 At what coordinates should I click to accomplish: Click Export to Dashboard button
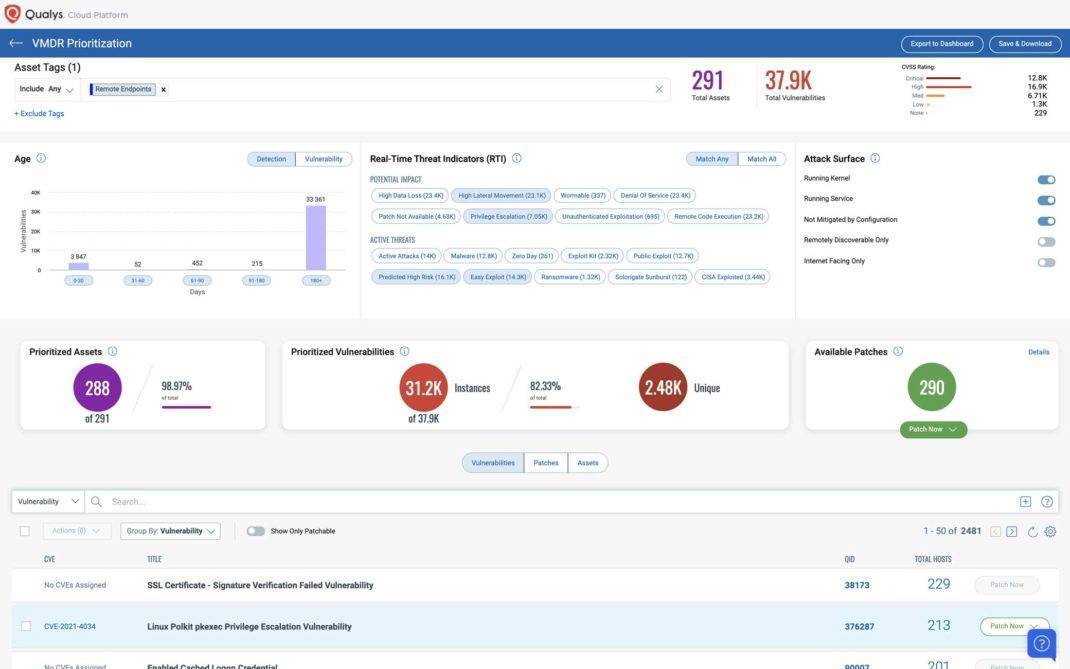[x=941, y=44]
